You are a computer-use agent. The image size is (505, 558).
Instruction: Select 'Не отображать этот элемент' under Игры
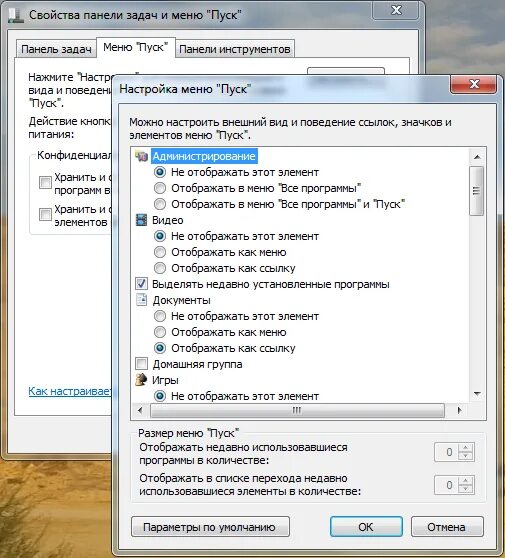(x=160, y=396)
